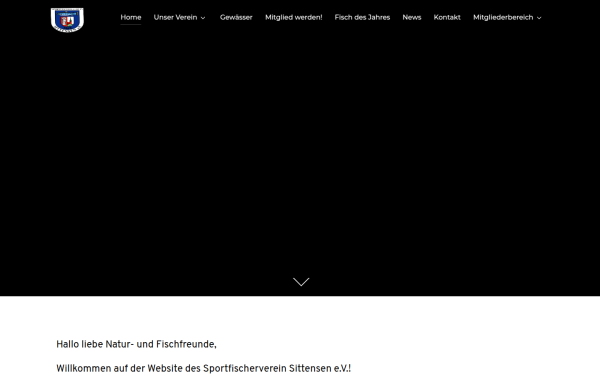Click the text 'Hallo liebe Natur- und Fischfreunde,'
600x375 pixels.
click(136, 344)
